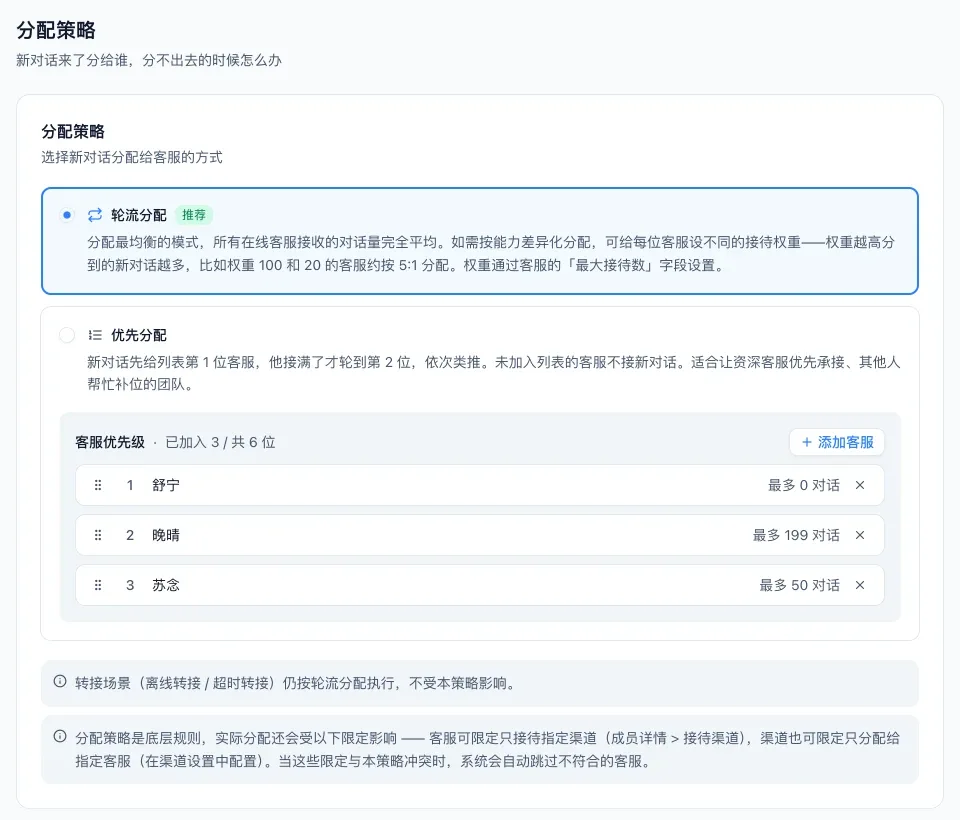Grab the drag handle for 苏念
Screen dimensions: 960x820
coord(98,585)
